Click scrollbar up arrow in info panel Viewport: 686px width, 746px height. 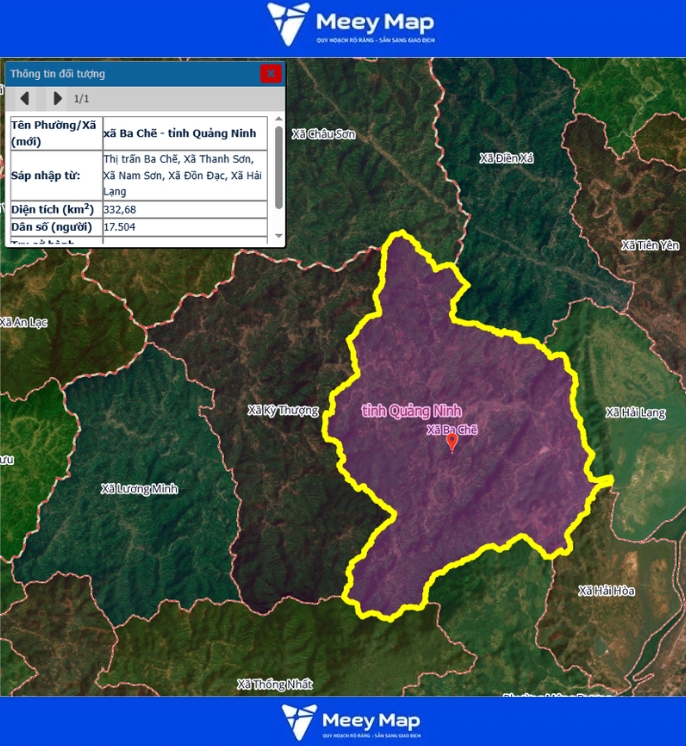[x=279, y=123]
